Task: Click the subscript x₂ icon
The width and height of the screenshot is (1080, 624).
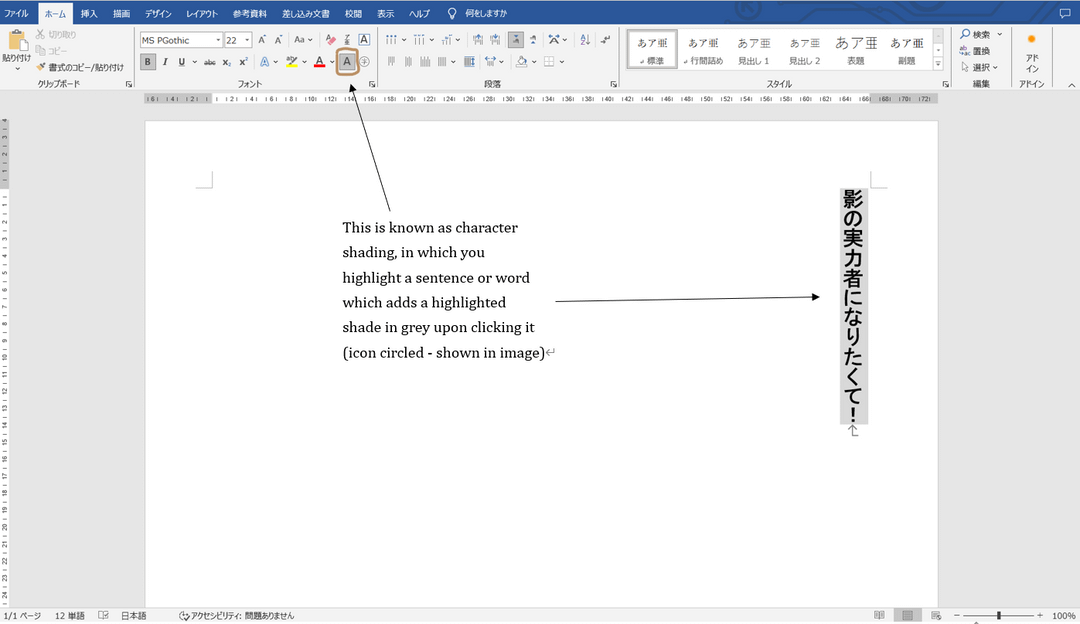Action: (227, 62)
